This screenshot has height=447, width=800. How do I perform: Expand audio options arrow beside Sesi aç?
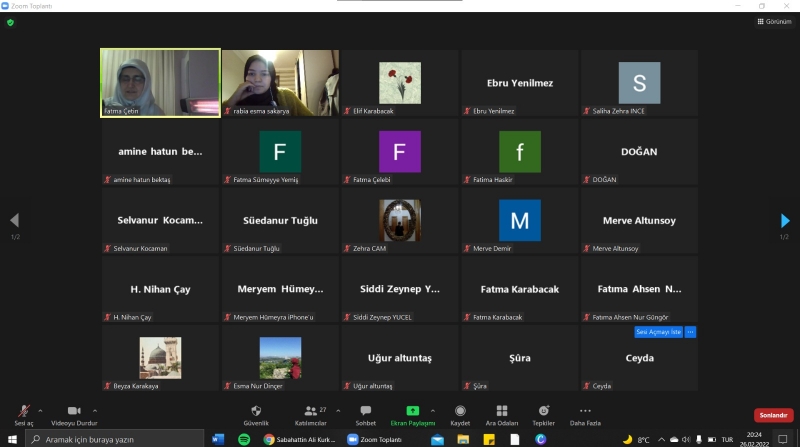point(40,410)
